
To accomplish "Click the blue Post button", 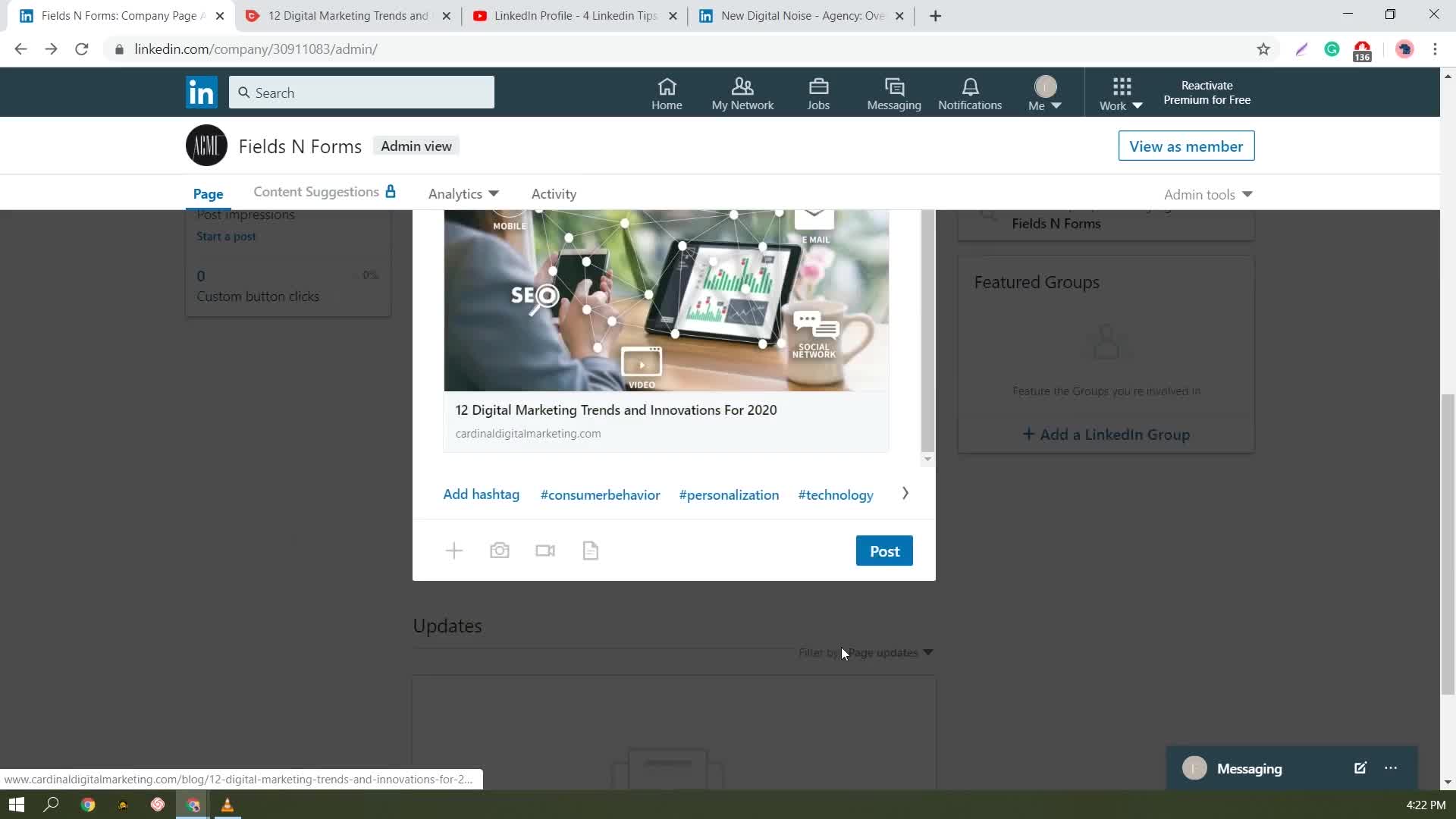I will pos(884,551).
